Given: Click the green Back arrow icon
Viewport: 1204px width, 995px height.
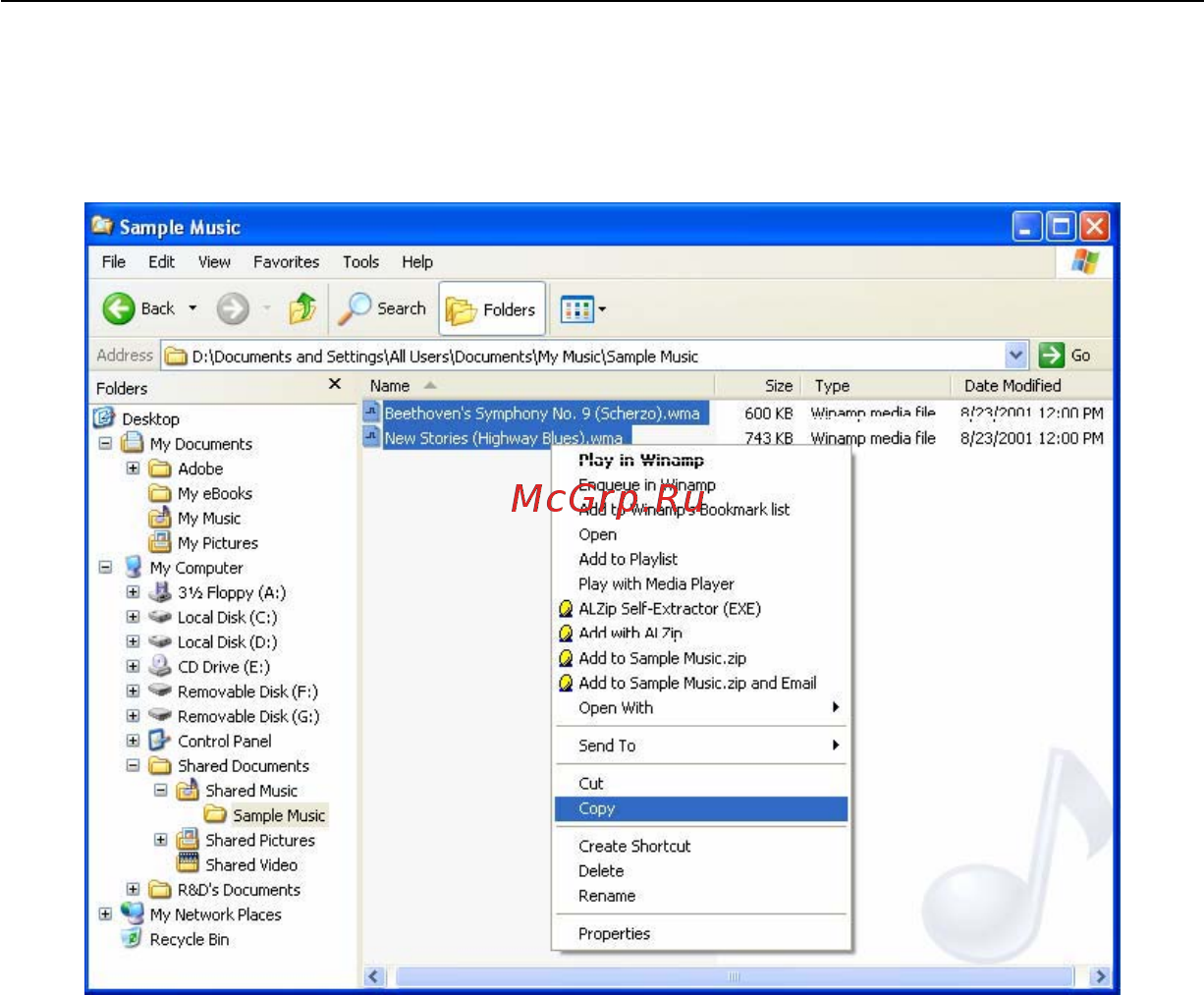Looking at the screenshot, I should point(119,309).
